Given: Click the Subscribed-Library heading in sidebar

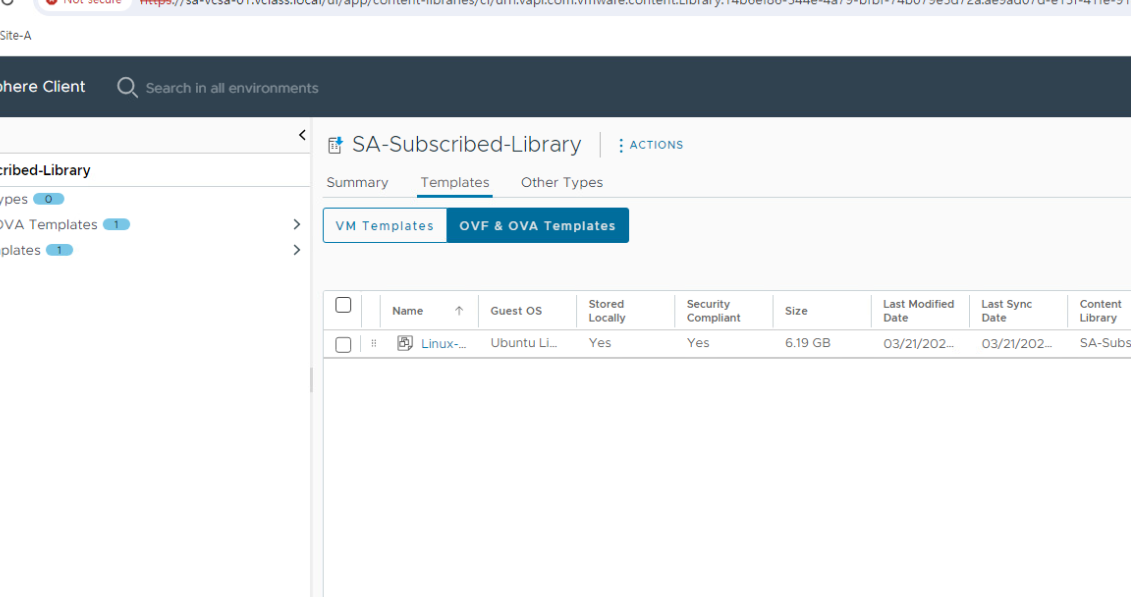Looking at the screenshot, I should (45, 170).
